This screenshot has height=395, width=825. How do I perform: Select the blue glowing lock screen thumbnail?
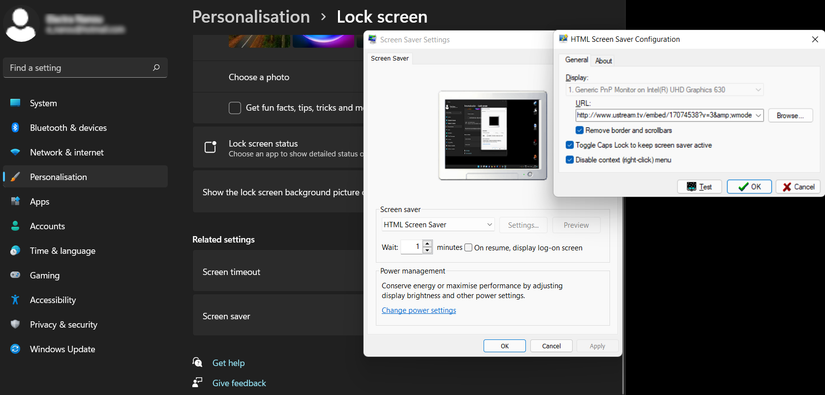(x=324, y=42)
